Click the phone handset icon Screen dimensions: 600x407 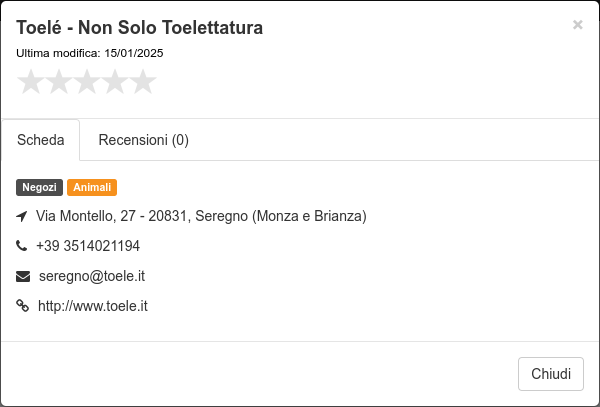tap(22, 246)
